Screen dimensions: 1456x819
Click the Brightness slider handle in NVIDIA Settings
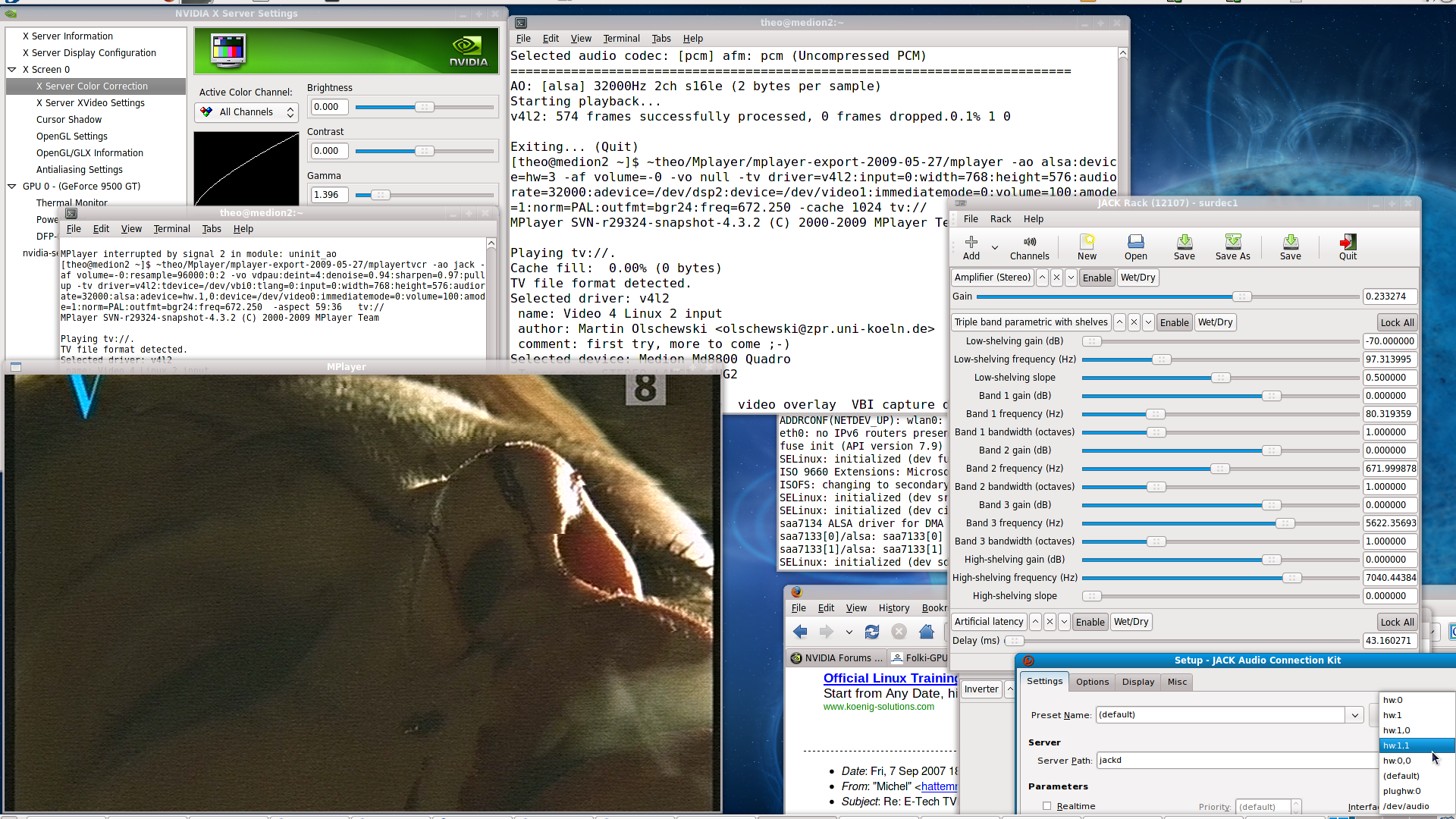pyautogui.click(x=425, y=107)
